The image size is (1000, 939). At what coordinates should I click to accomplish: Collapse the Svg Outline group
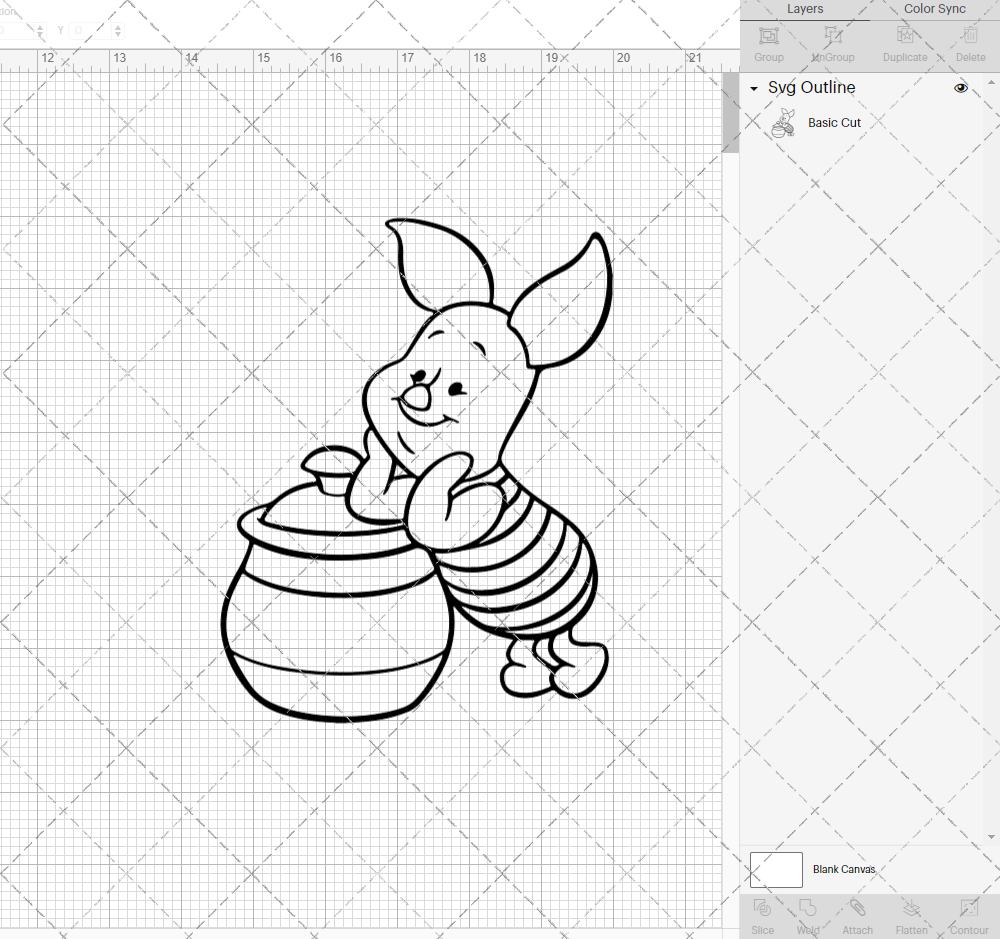tap(754, 88)
